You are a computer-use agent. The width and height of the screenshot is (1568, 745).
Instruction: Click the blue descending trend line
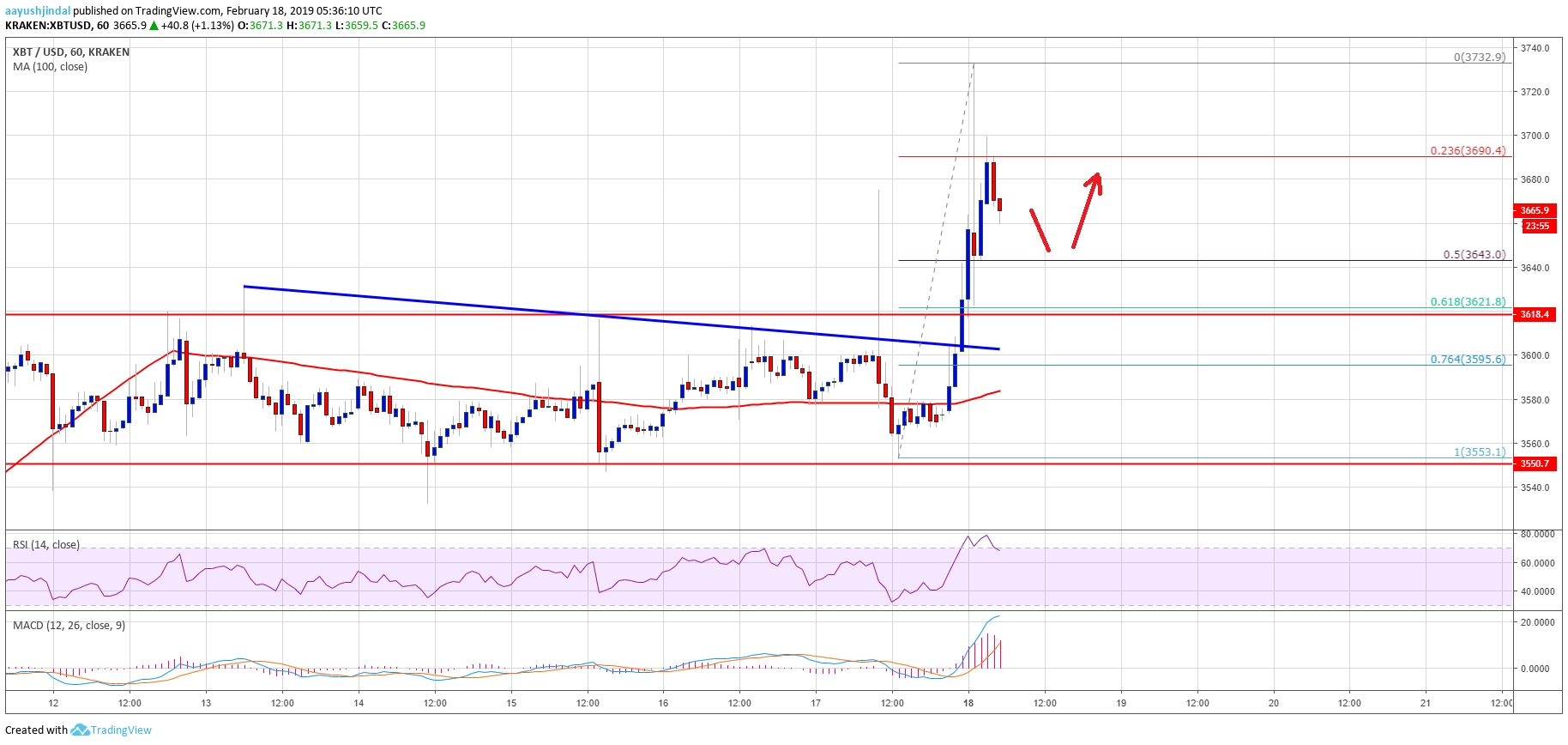(x=621, y=318)
